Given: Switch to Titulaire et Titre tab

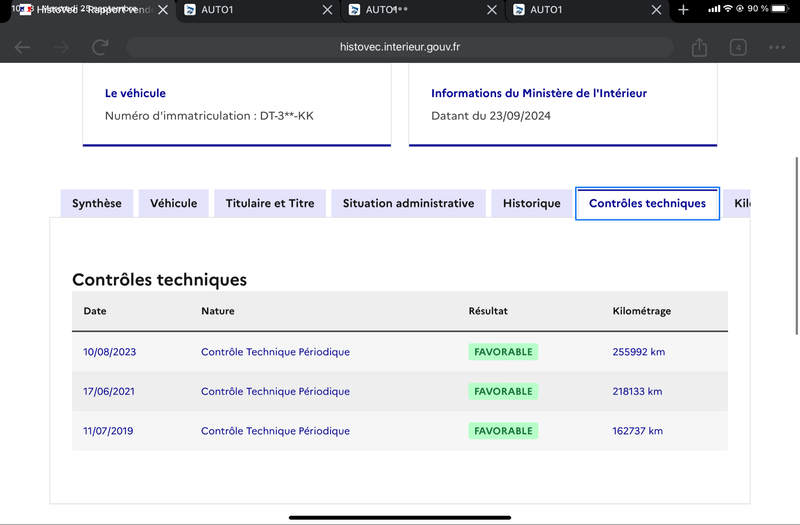Looking at the screenshot, I should (270, 203).
